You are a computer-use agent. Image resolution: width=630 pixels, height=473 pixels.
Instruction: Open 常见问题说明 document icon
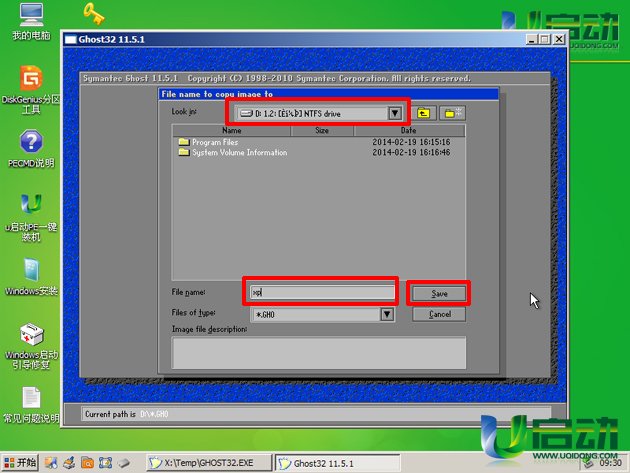tap(31, 405)
